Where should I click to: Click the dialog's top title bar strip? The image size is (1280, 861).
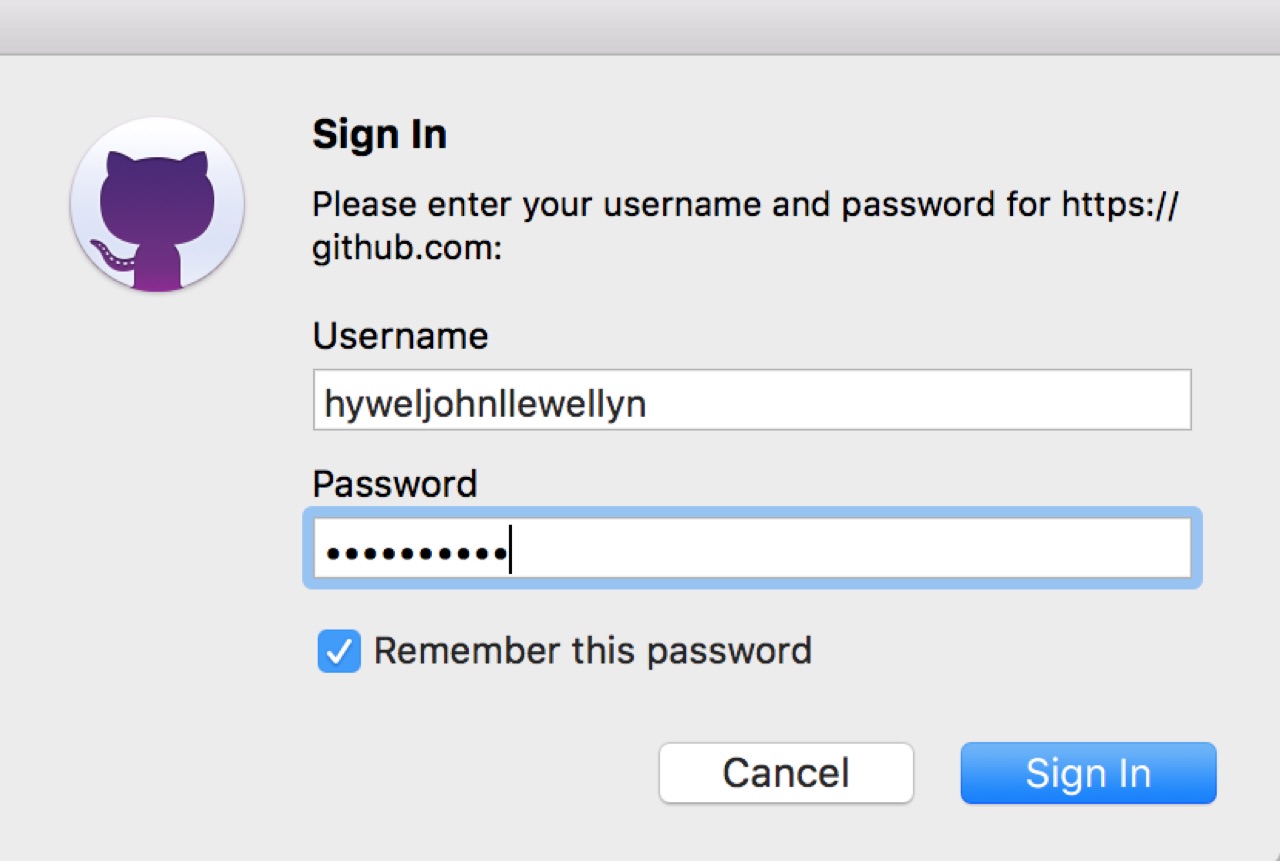coord(640,26)
